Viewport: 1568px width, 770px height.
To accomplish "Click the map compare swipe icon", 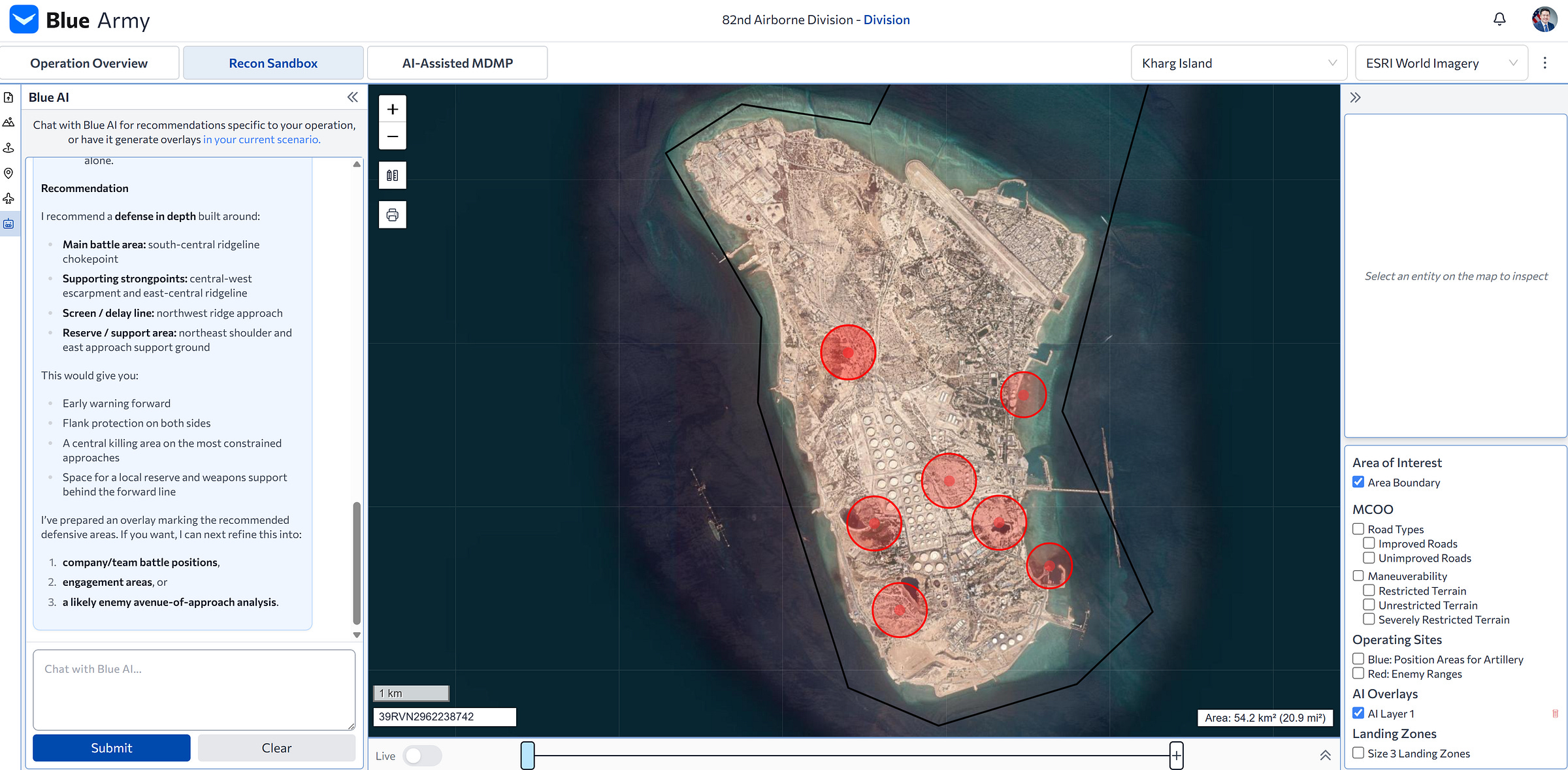I will (393, 175).
